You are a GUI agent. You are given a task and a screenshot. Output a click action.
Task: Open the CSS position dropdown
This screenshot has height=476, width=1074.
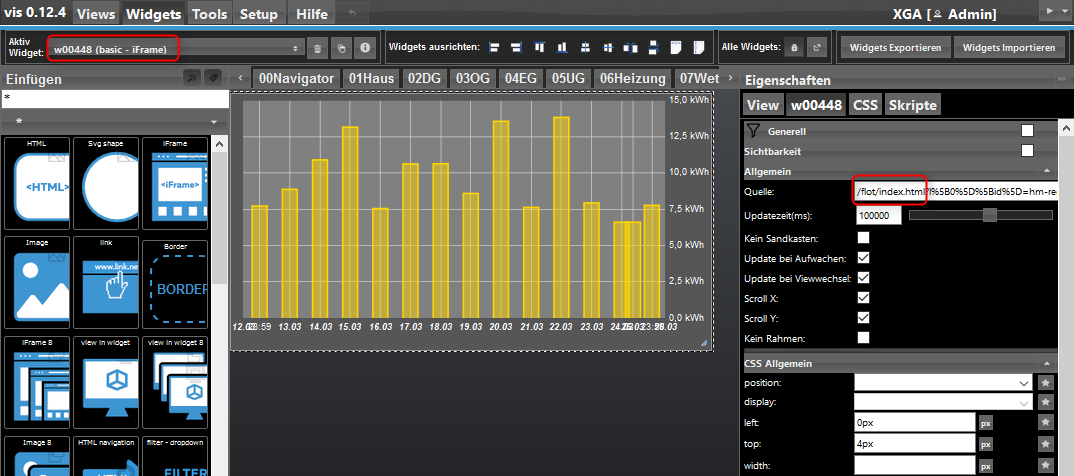point(943,382)
